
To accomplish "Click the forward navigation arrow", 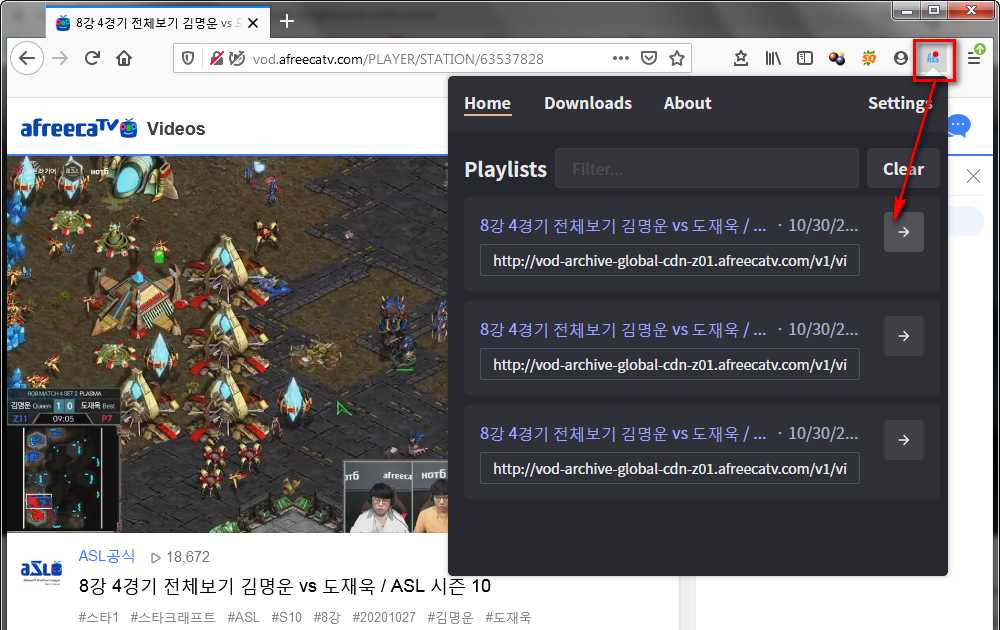I will [60, 59].
